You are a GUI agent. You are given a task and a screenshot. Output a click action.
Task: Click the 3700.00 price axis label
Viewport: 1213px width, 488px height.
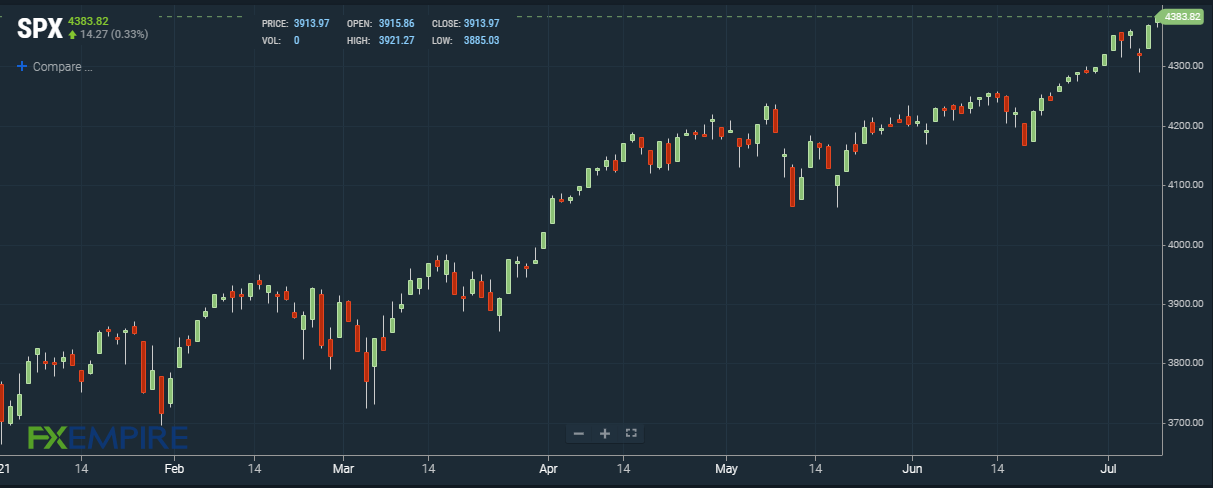pos(1182,423)
